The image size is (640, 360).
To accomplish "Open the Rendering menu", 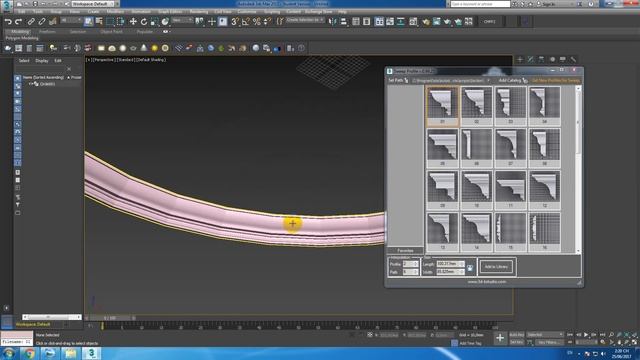I will (x=199, y=12).
